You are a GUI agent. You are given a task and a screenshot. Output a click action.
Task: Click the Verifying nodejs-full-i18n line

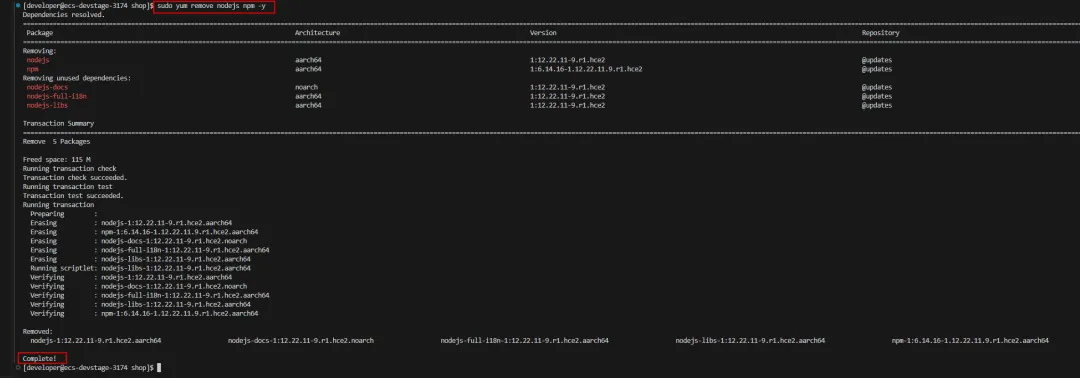pos(149,295)
